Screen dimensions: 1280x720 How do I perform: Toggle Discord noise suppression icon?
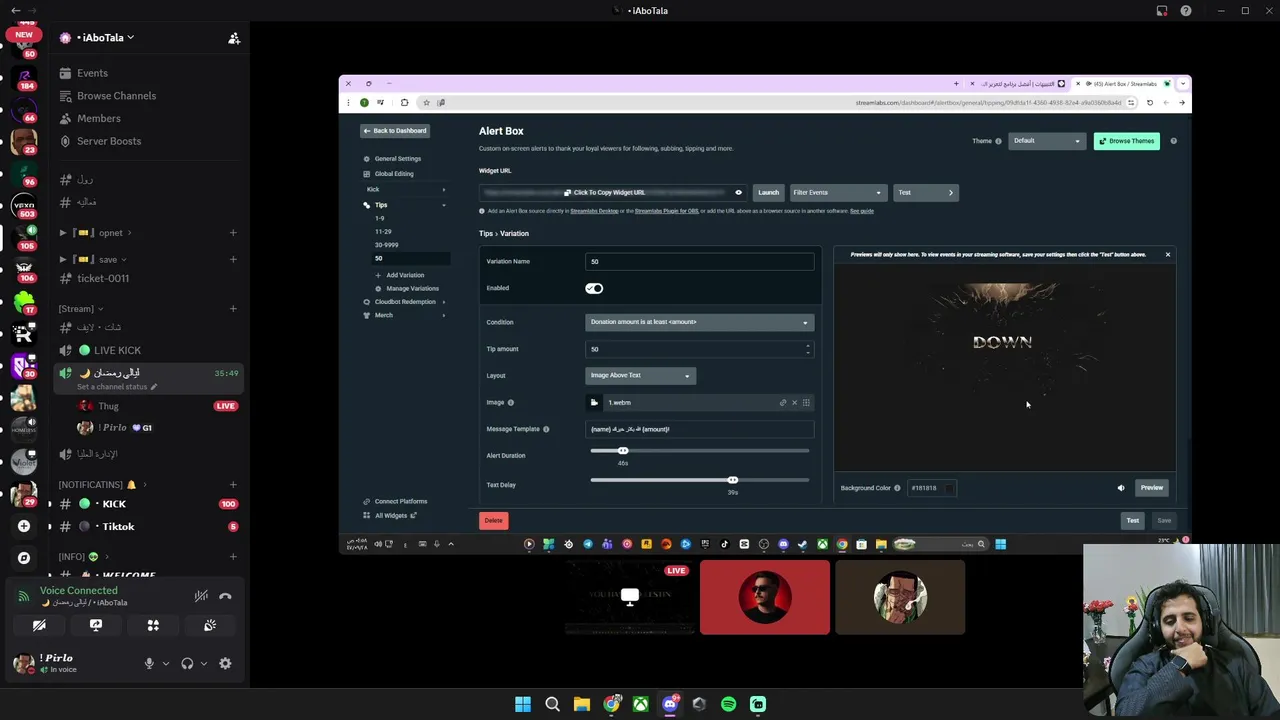click(201, 596)
